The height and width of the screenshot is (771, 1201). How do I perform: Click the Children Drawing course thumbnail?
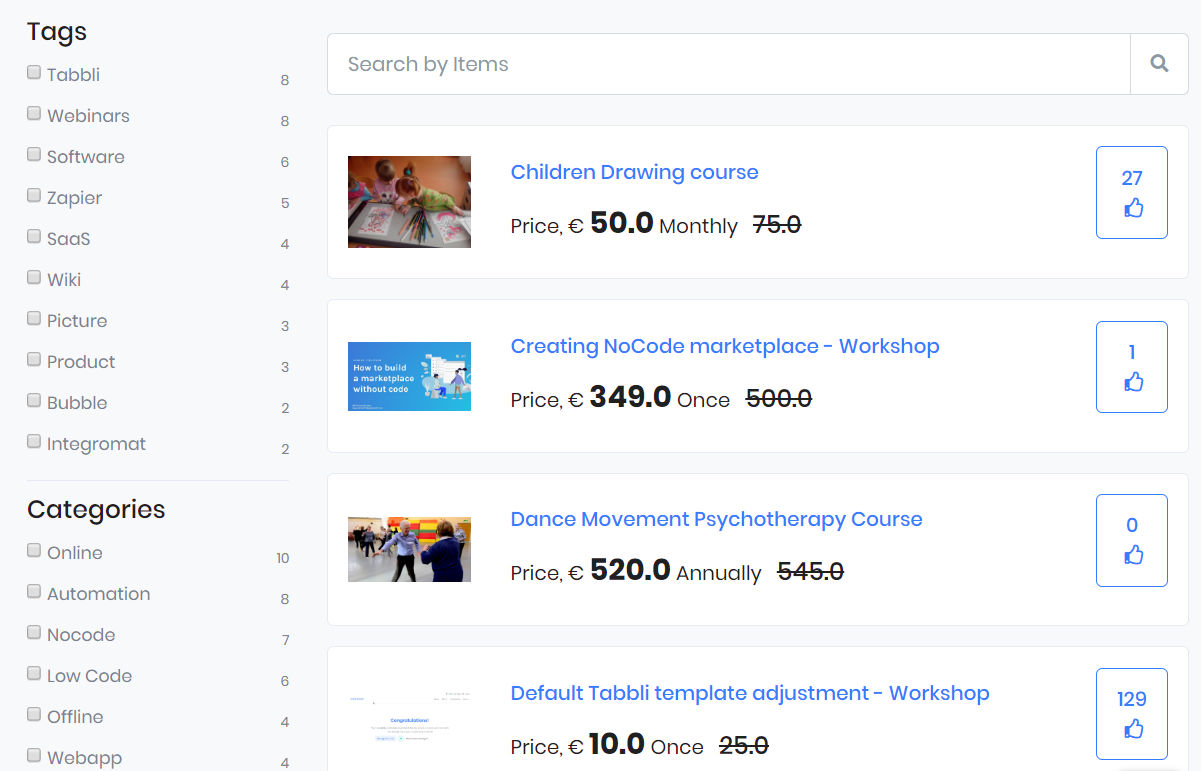pos(409,202)
